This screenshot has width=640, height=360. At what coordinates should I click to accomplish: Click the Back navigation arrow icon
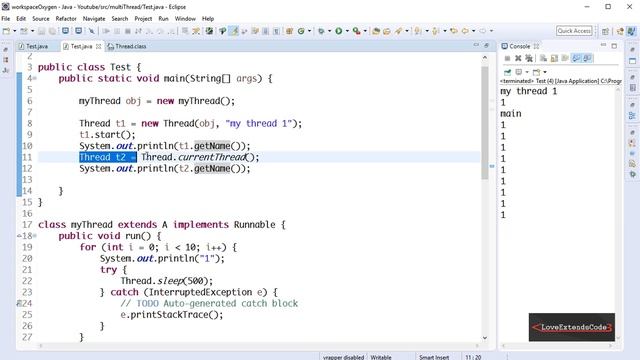click(x=465, y=31)
